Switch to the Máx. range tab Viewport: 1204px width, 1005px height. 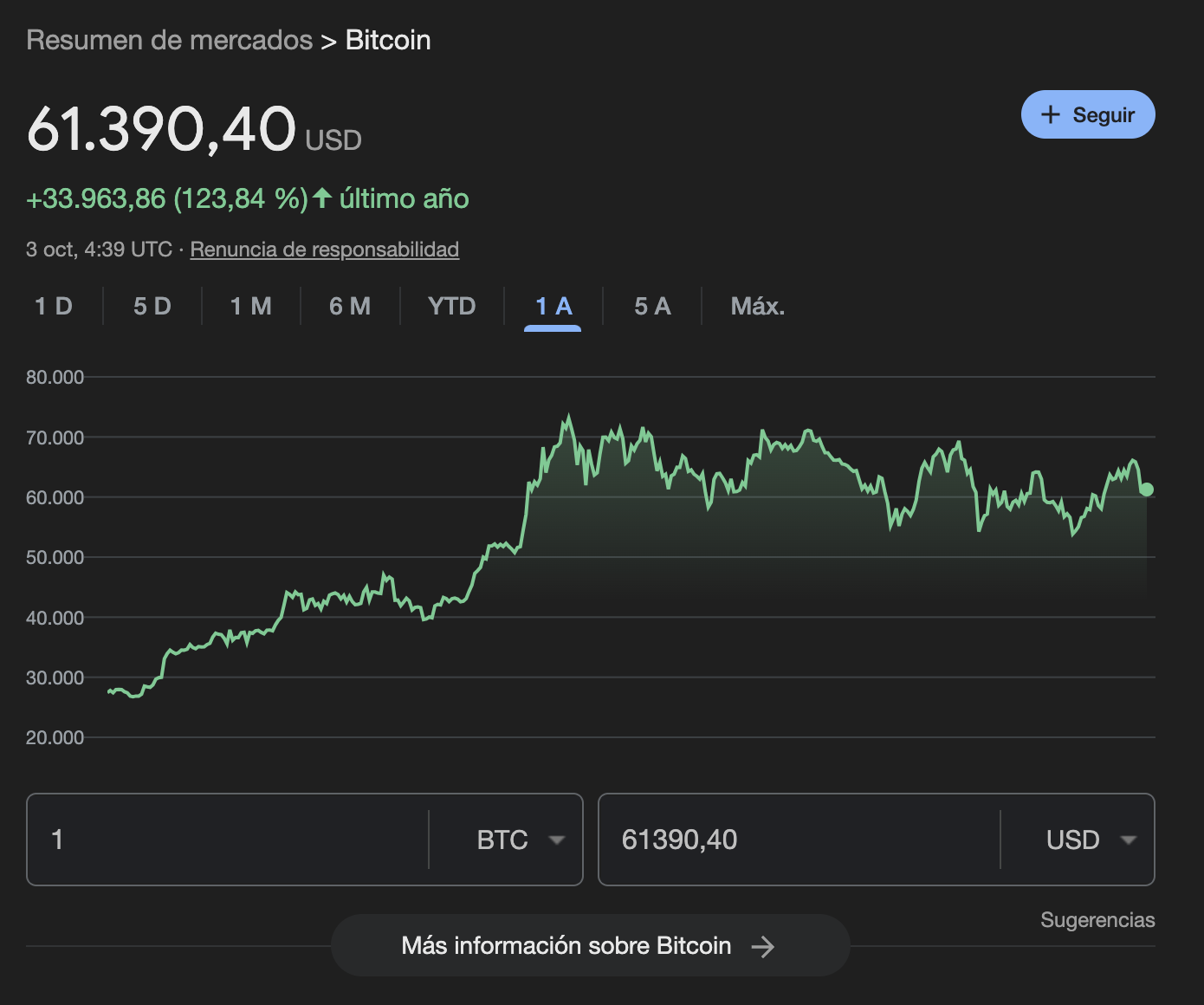(758, 306)
